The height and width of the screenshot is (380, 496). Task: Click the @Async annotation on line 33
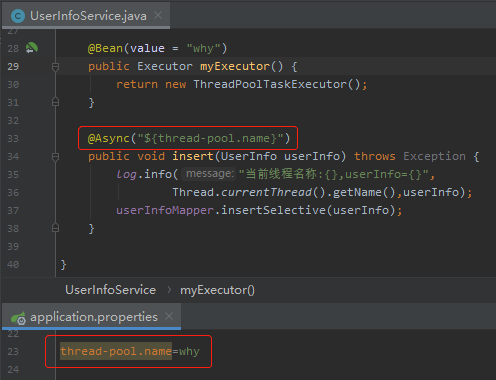tap(108, 138)
